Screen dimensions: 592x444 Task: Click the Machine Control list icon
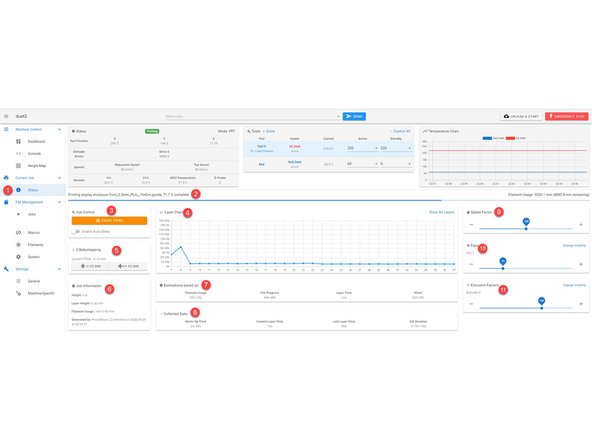click(x=6, y=129)
